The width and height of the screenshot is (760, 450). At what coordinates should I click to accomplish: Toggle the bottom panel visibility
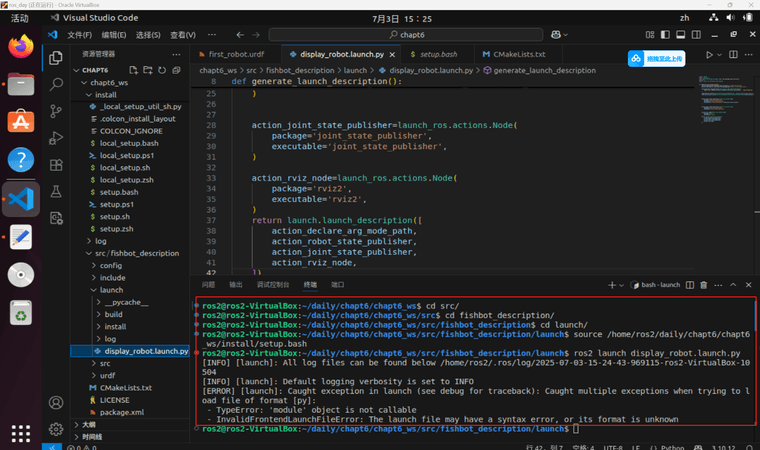pos(681,34)
